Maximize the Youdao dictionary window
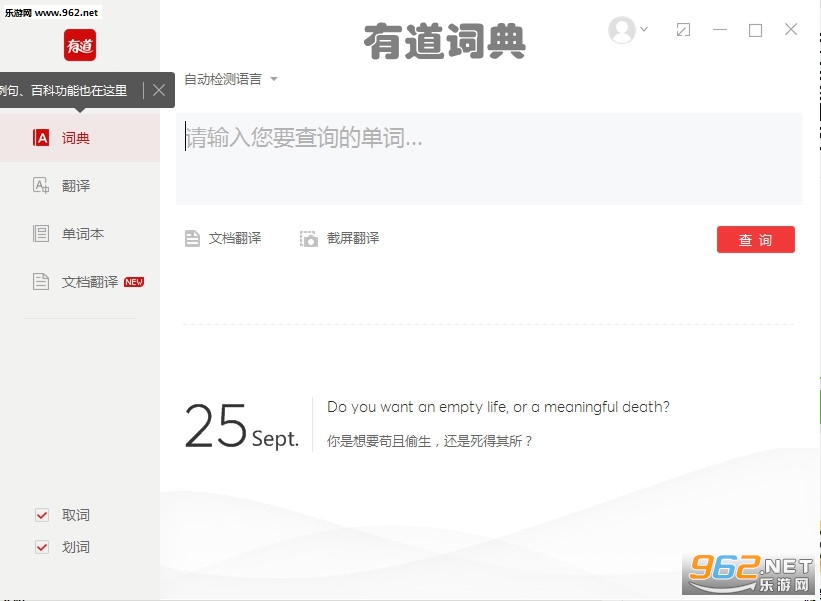This screenshot has height=601, width=821. point(755,30)
